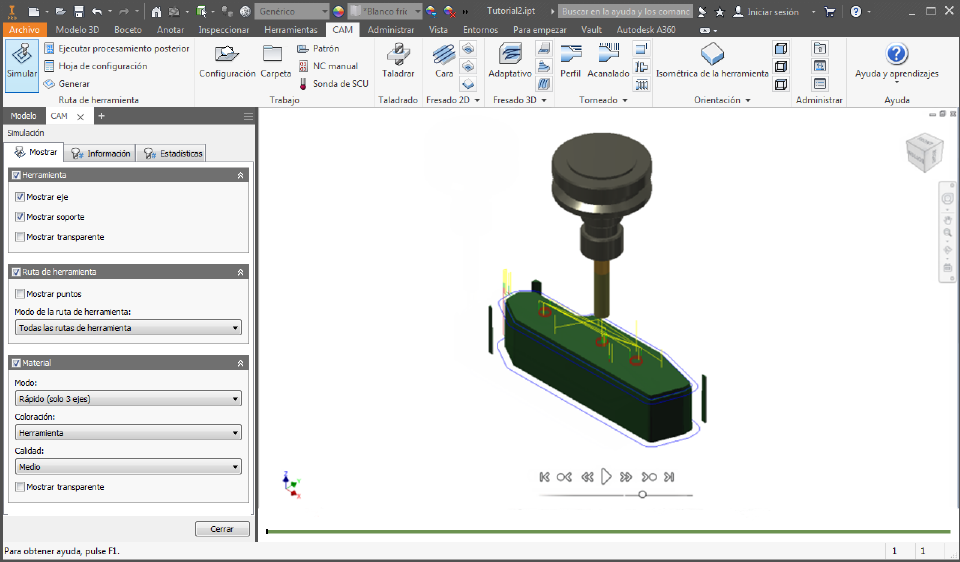The width and height of the screenshot is (960, 562).
Task: Open the Genérico material dropdown
Action: (293, 12)
